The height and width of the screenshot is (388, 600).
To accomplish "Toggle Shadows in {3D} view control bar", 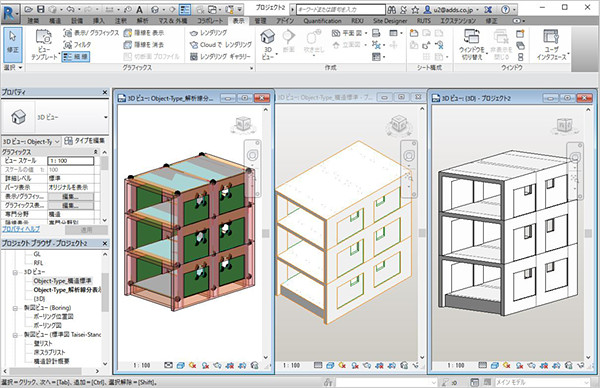I will pos(519,365).
